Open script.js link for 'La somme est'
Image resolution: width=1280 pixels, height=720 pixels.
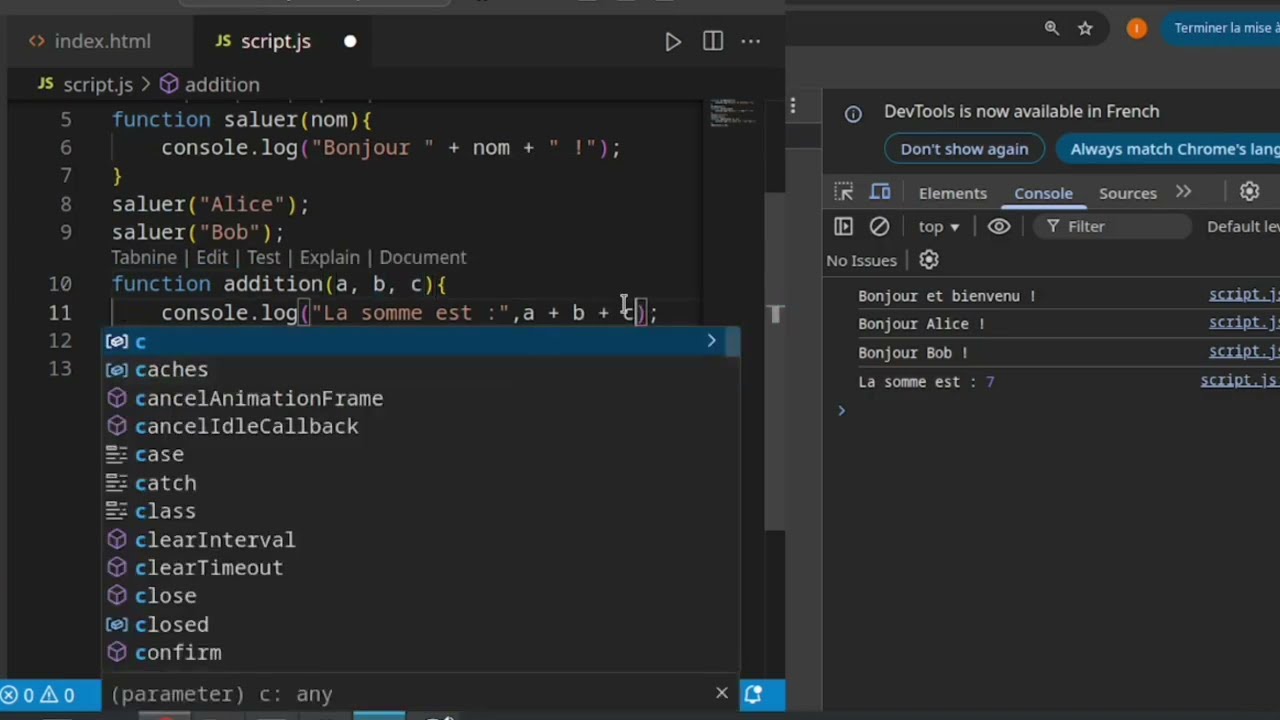(1240, 380)
